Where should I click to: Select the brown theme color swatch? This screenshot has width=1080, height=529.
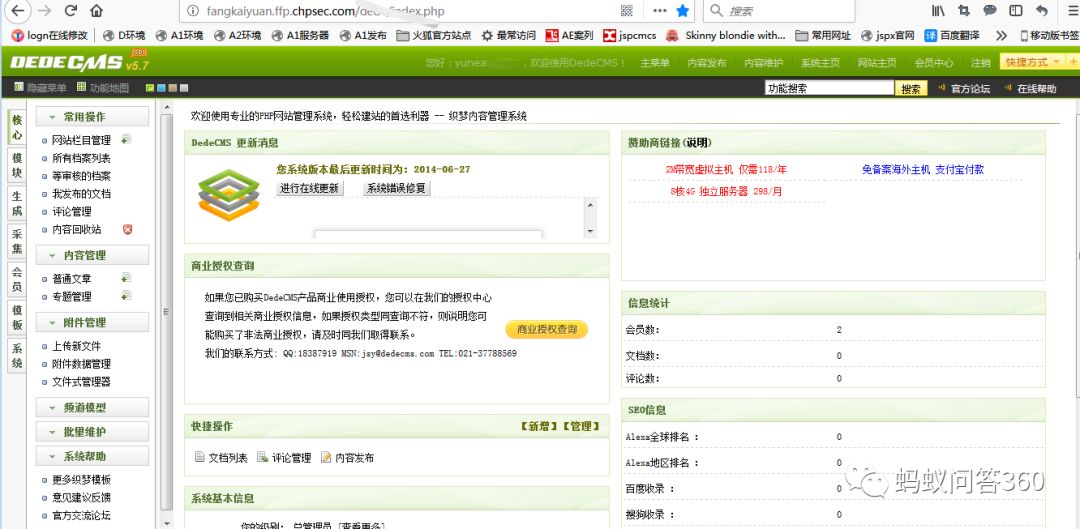point(173,88)
